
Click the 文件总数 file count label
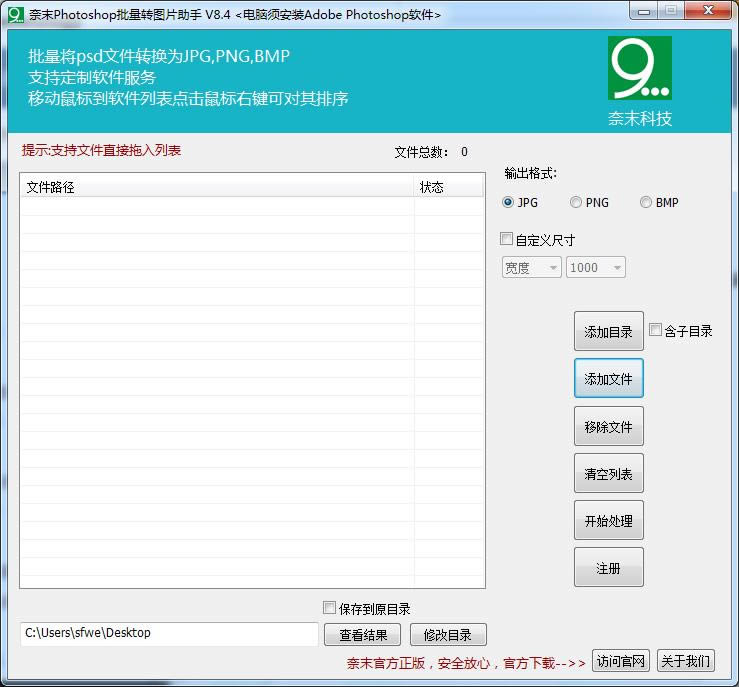click(x=421, y=152)
